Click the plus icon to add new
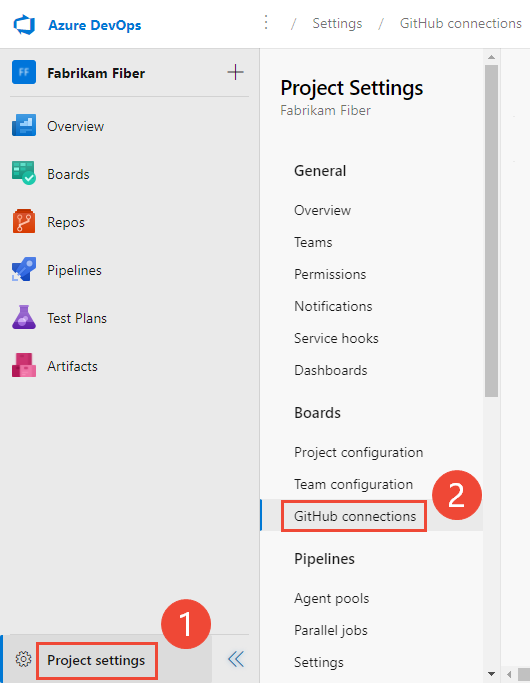This screenshot has height=684, width=530. pos(236,72)
